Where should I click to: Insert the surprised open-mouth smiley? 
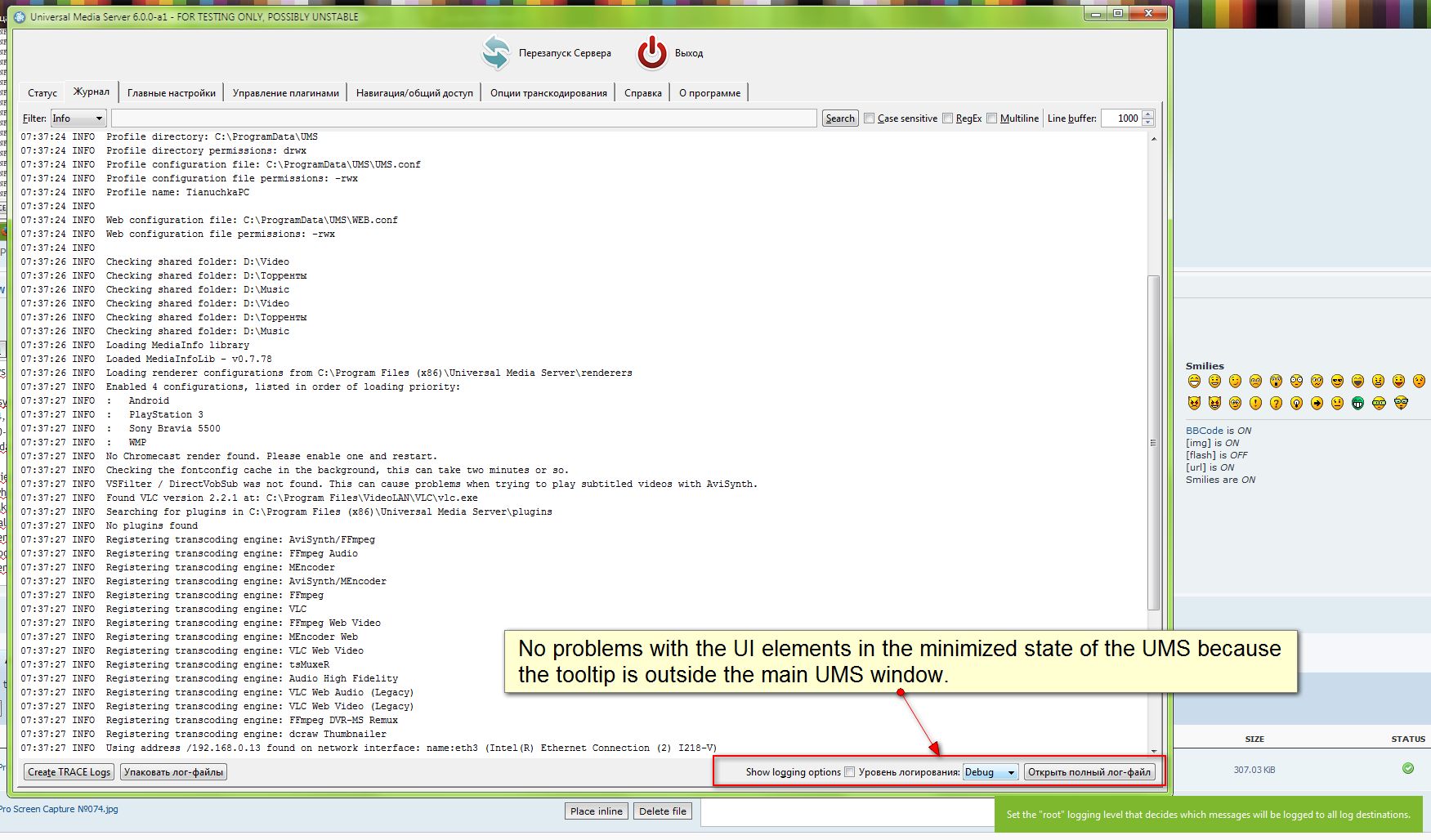tap(1276, 381)
